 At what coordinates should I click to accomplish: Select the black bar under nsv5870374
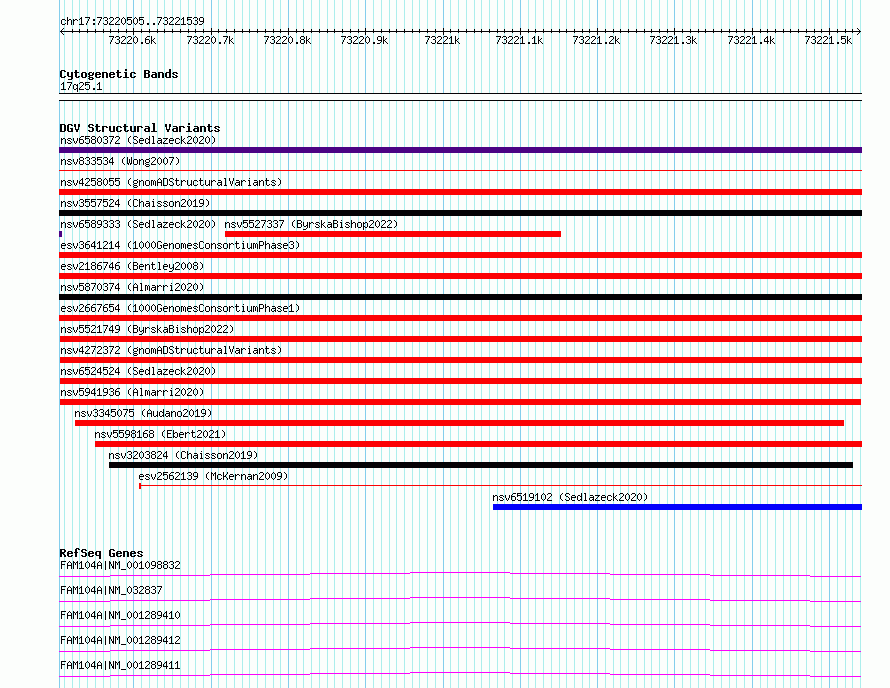tap(460, 297)
